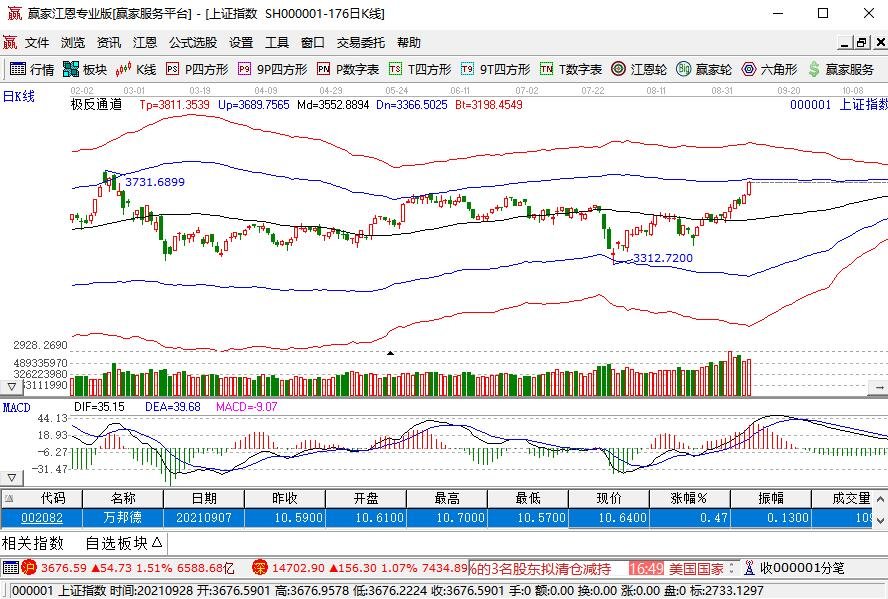Sort by 成交量 column header
Viewport: 888px width, 599px height.
(843, 498)
